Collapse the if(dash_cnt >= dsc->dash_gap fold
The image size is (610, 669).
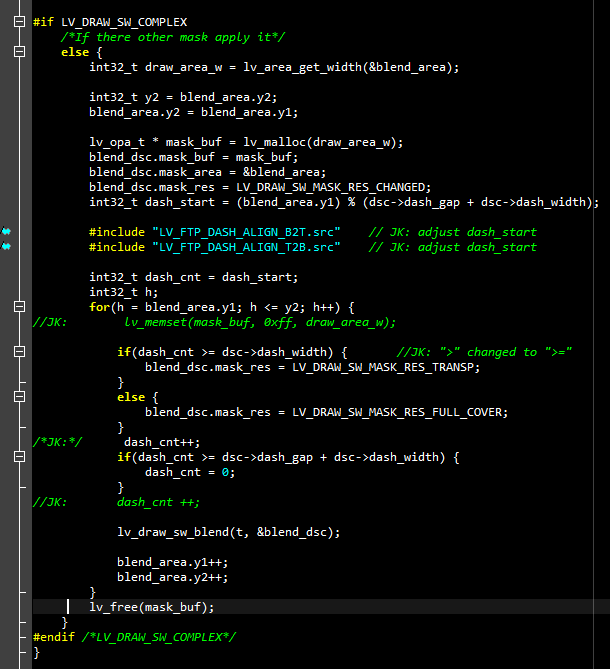[19, 457]
